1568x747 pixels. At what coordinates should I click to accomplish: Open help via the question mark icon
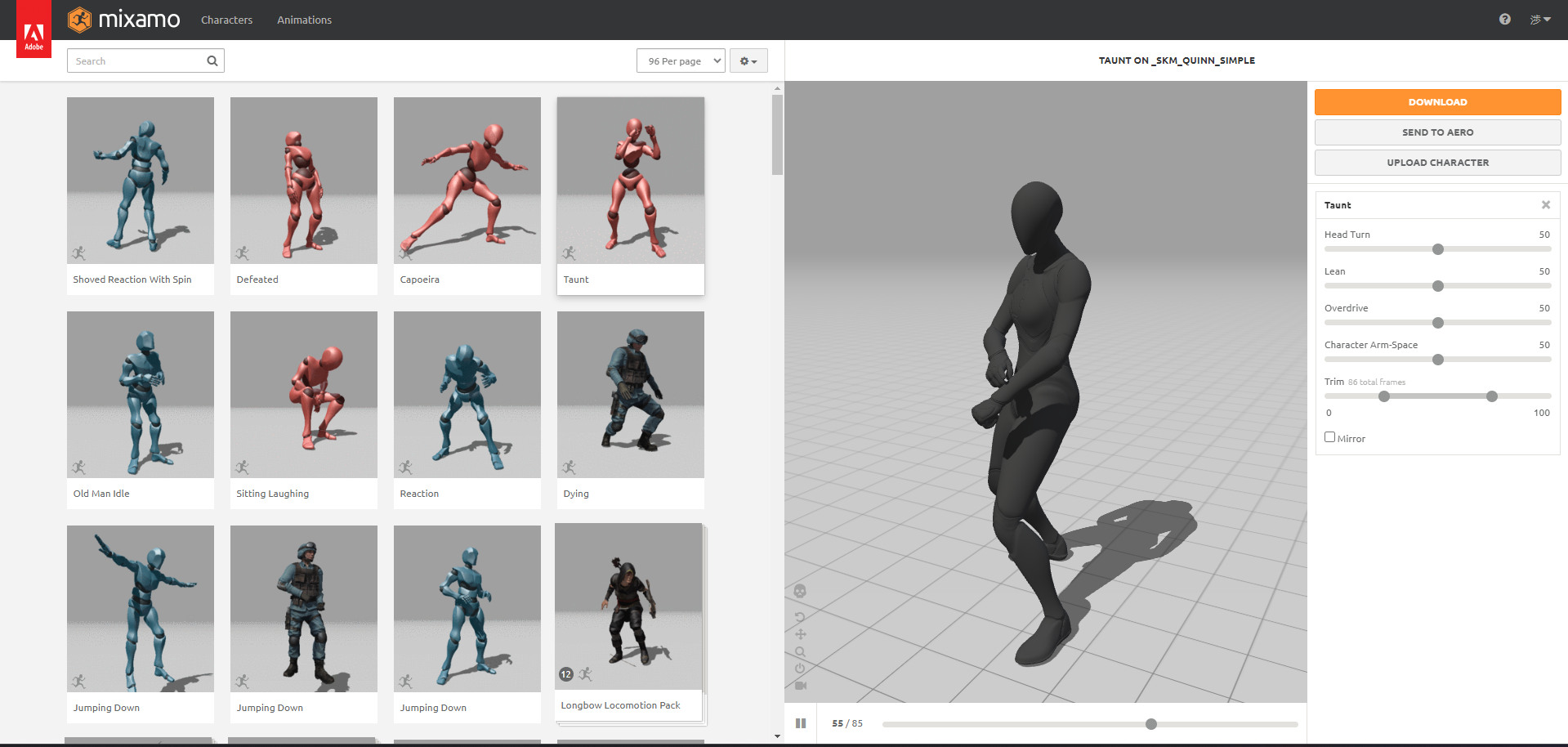point(1504,20)
